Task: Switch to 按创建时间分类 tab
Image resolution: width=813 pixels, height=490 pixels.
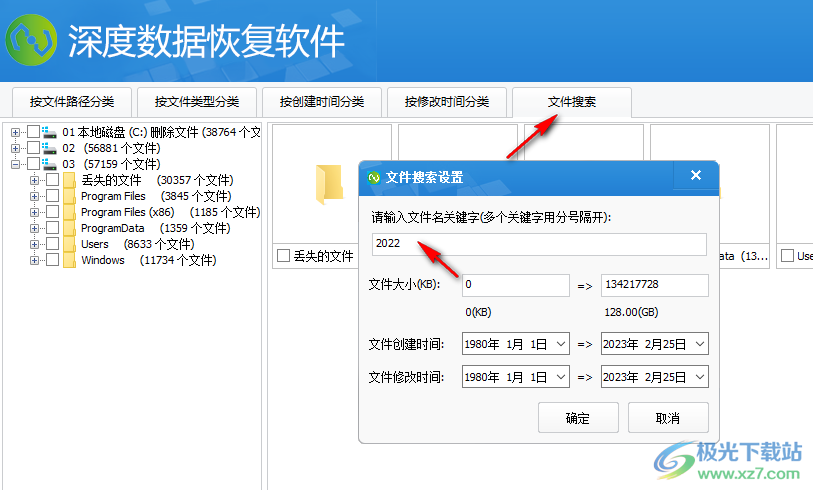Action: [x=322, y=102]
